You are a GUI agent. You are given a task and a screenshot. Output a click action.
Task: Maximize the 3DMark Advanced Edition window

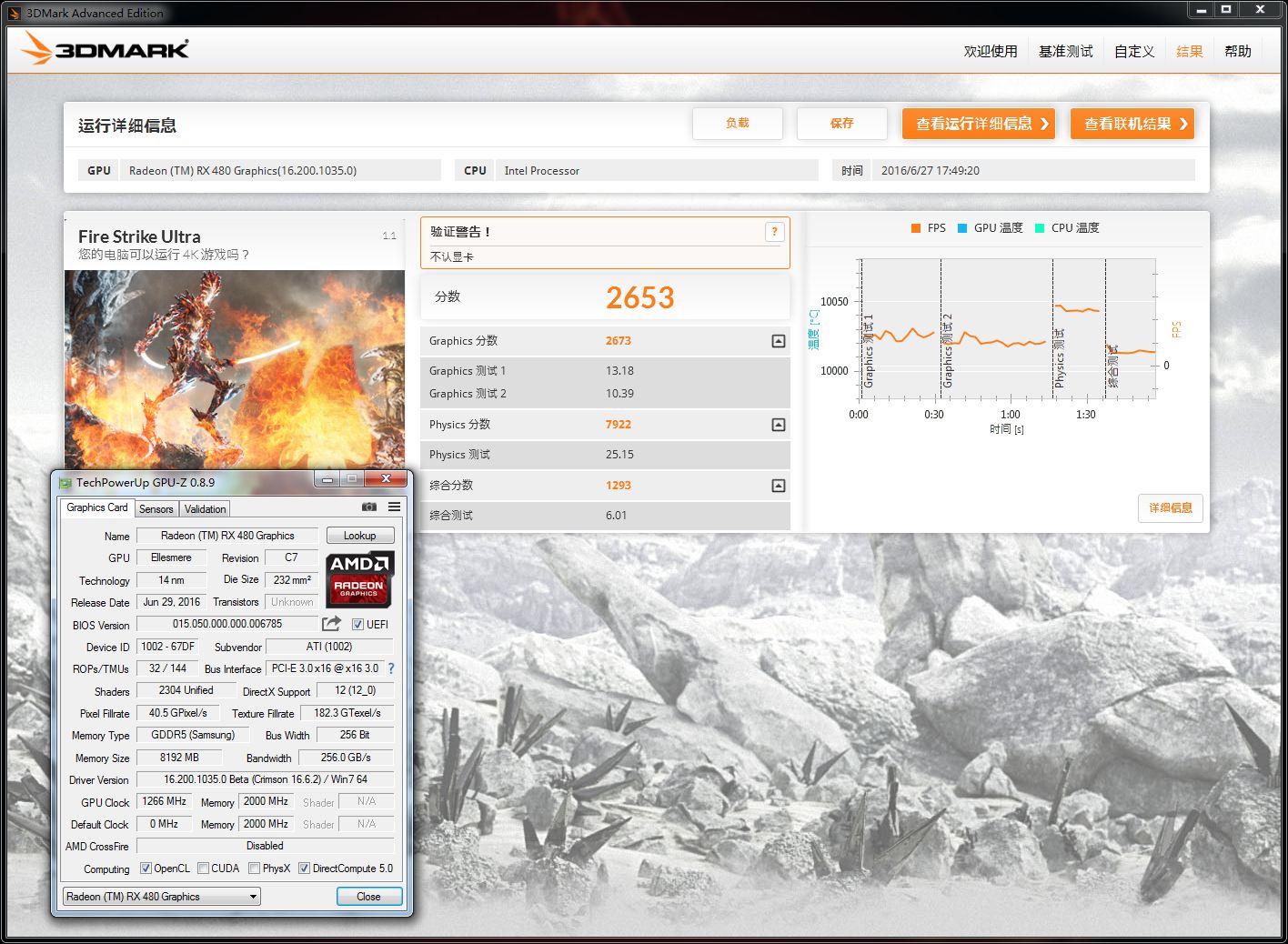click(1226, 10)
